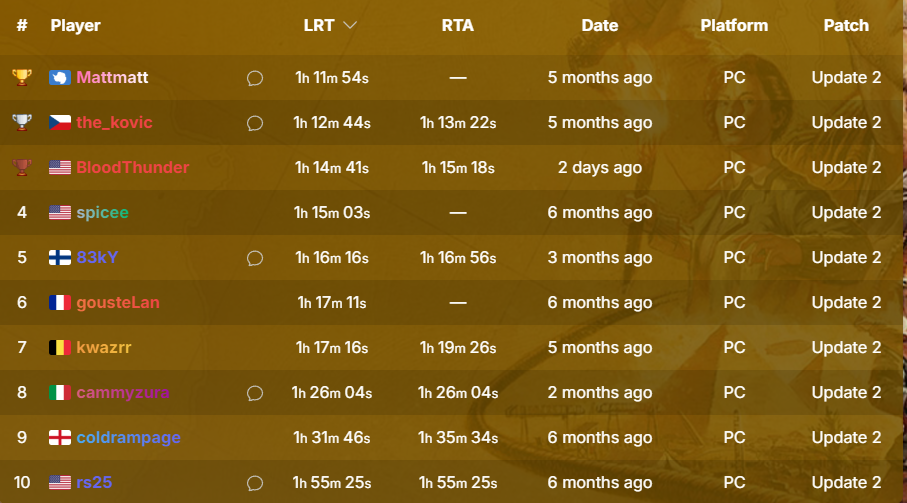Sort leaderboard by Date column
The image size is (907, 503).
(600, 25)
